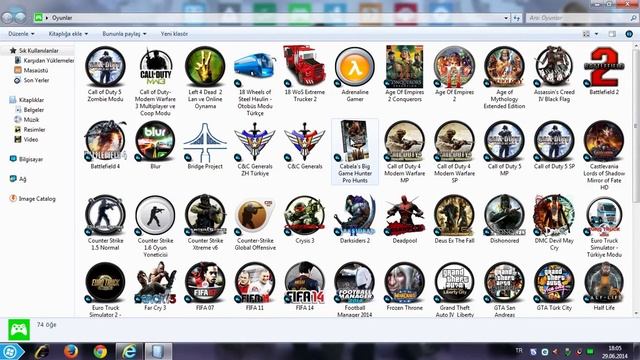
Task: Launch Firefox from the taskbar
Action: pos(71,351)
